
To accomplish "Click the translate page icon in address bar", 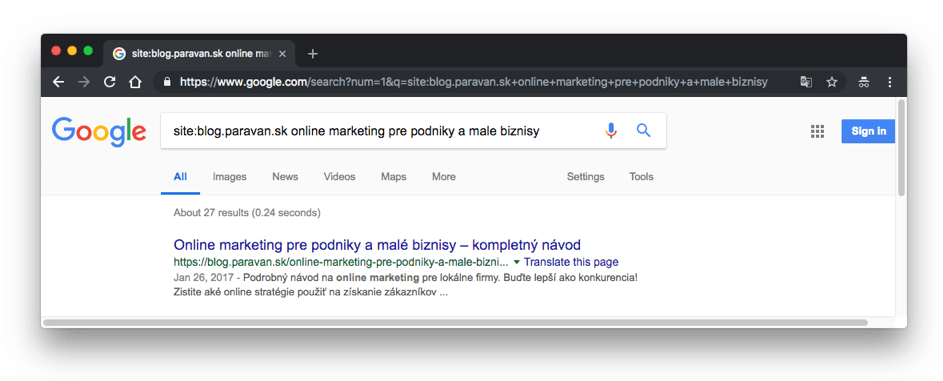I will pos(805,82).
